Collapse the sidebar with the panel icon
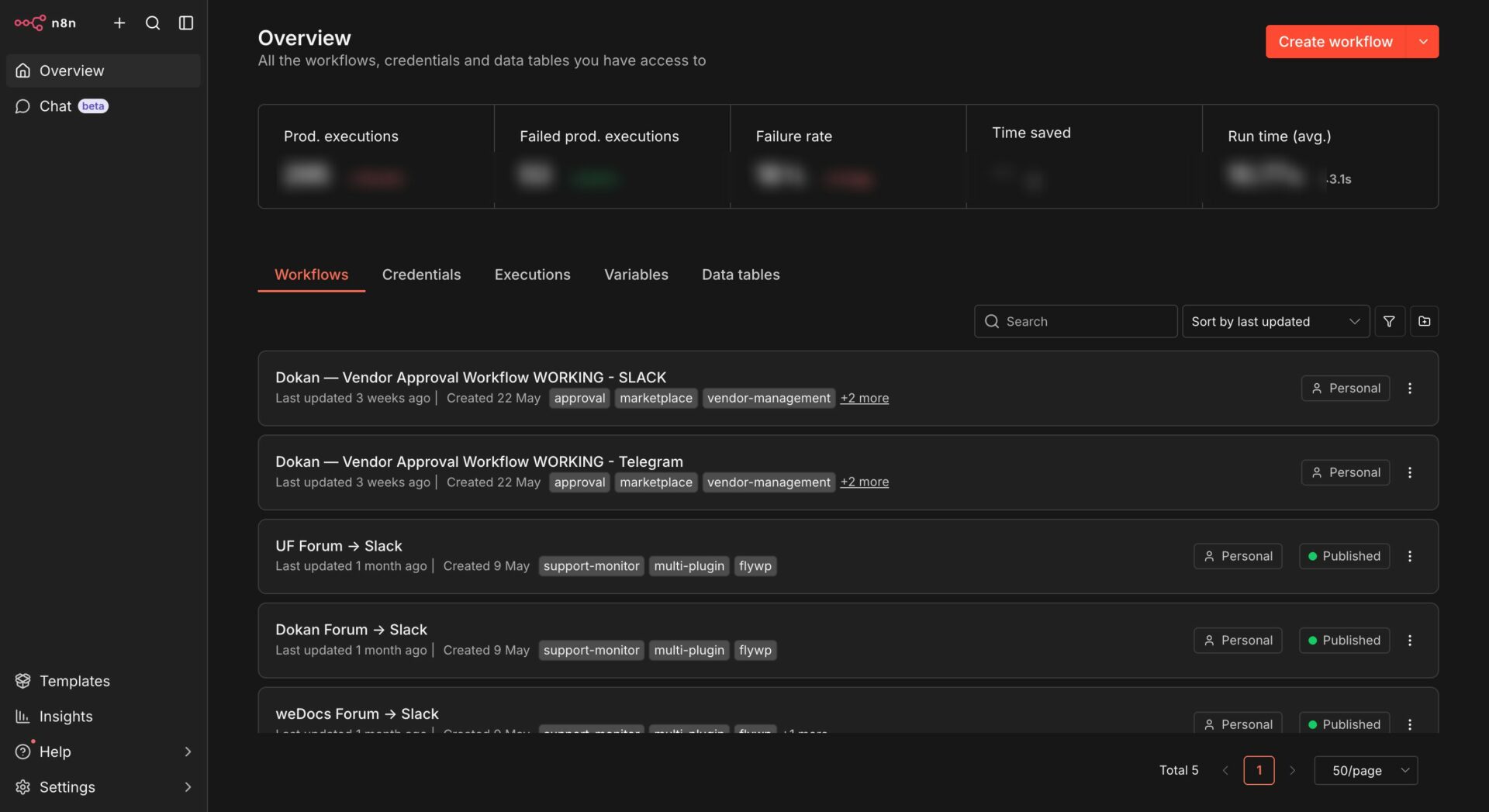 [x=186, y=23]
